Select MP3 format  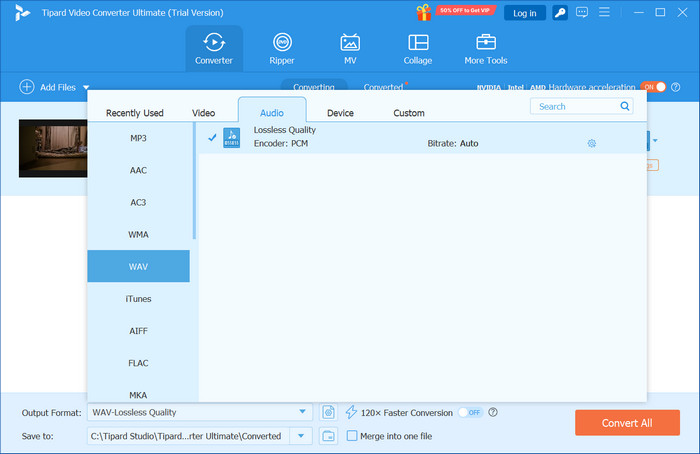click(x=138, y=138)
